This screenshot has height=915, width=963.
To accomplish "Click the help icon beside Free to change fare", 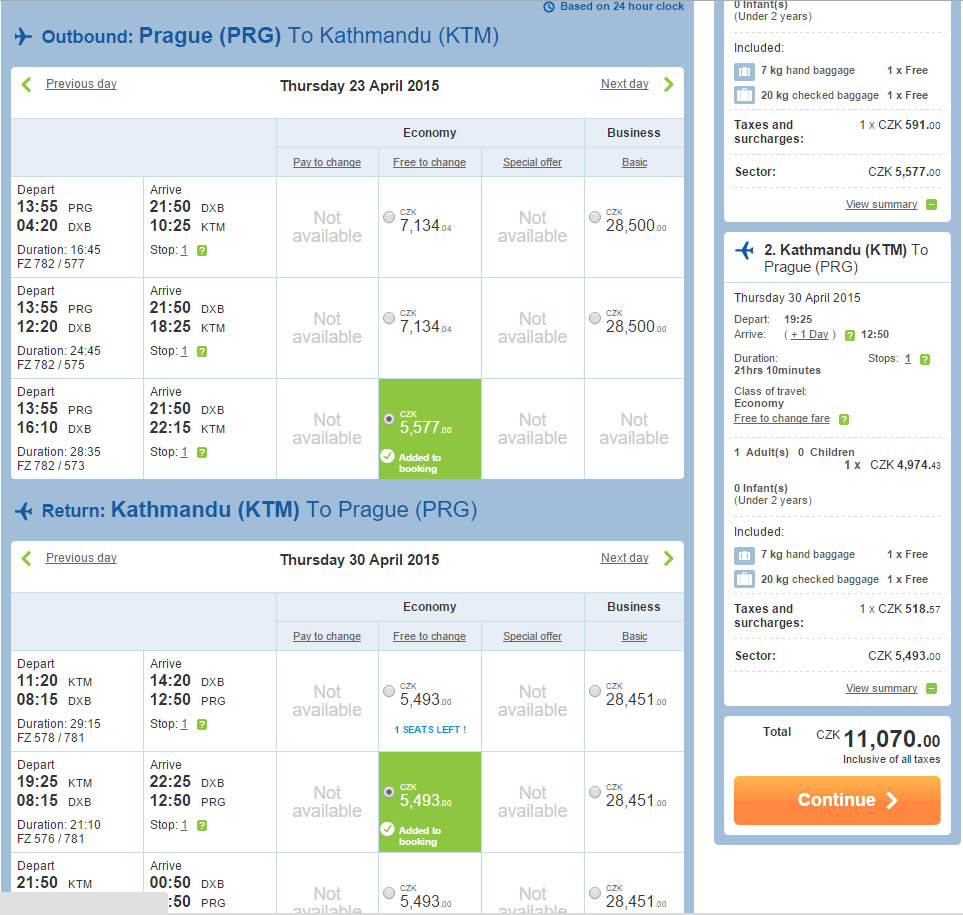I will coord(844,419).
